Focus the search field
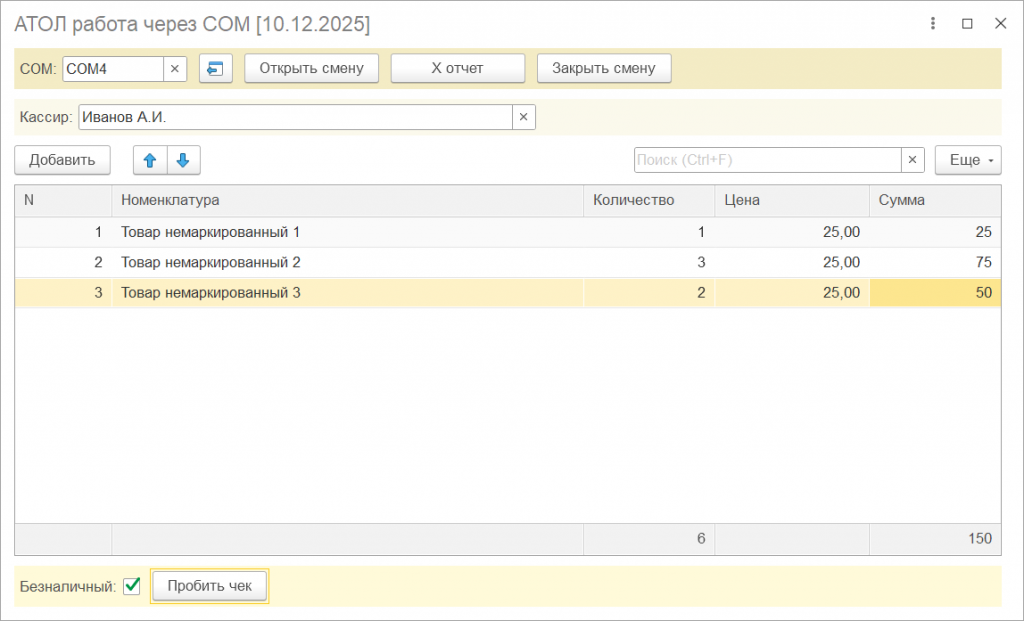 (767, 160)
